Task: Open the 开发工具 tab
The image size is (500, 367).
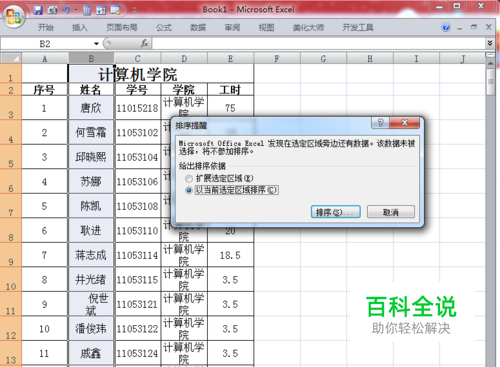Action: point(358,27)
